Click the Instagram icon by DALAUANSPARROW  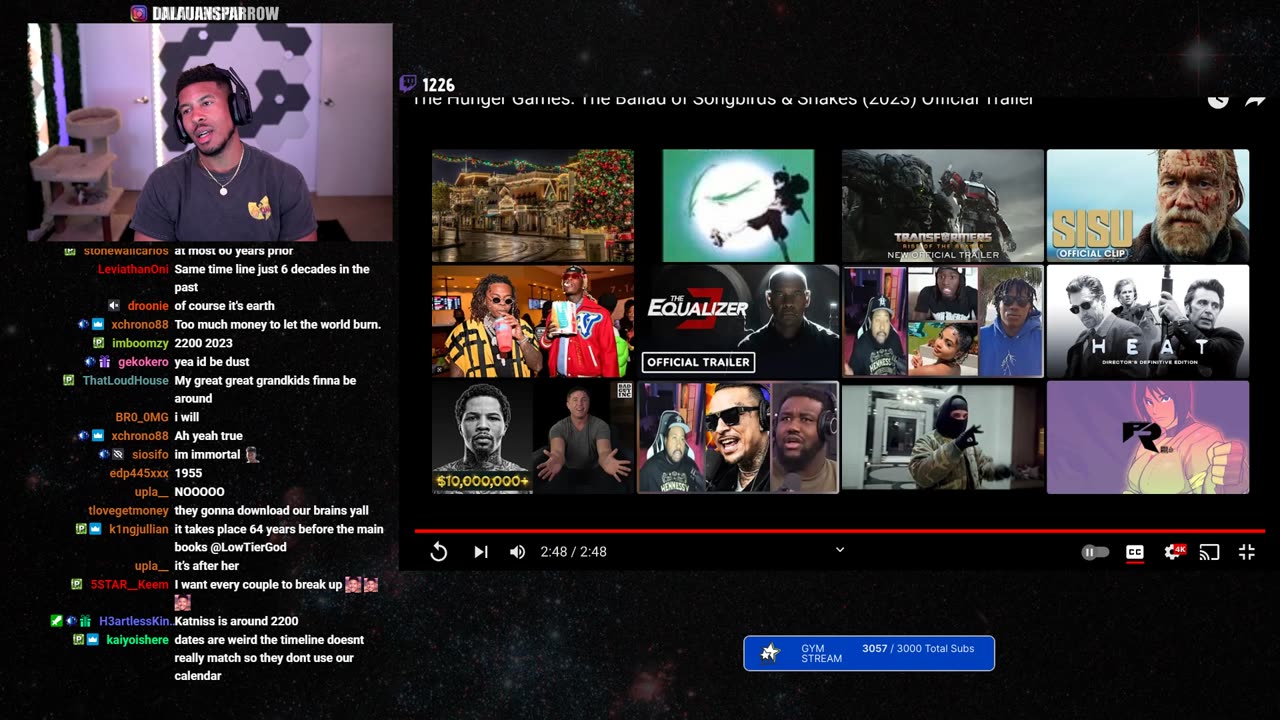tap(139, 13)
